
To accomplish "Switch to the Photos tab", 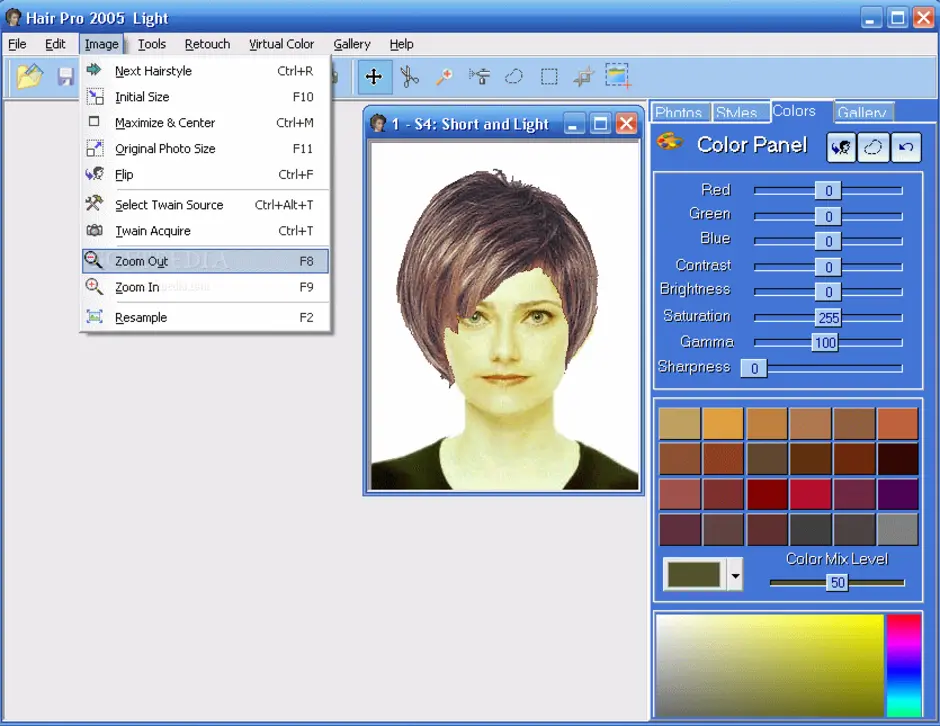I will (x=679, y=112).
